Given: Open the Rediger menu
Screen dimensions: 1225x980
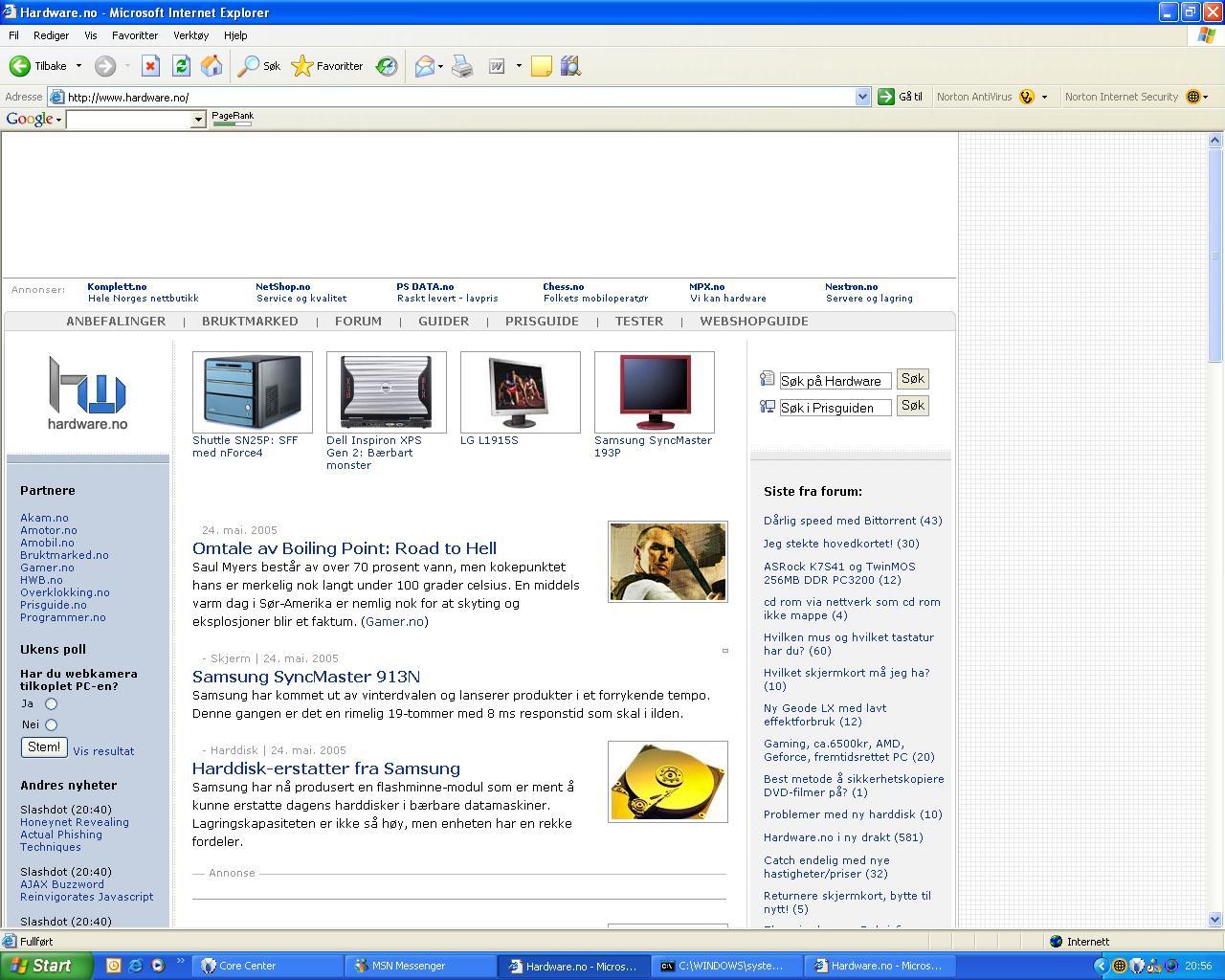Looking at the screenshot, I should click(51, 35).
